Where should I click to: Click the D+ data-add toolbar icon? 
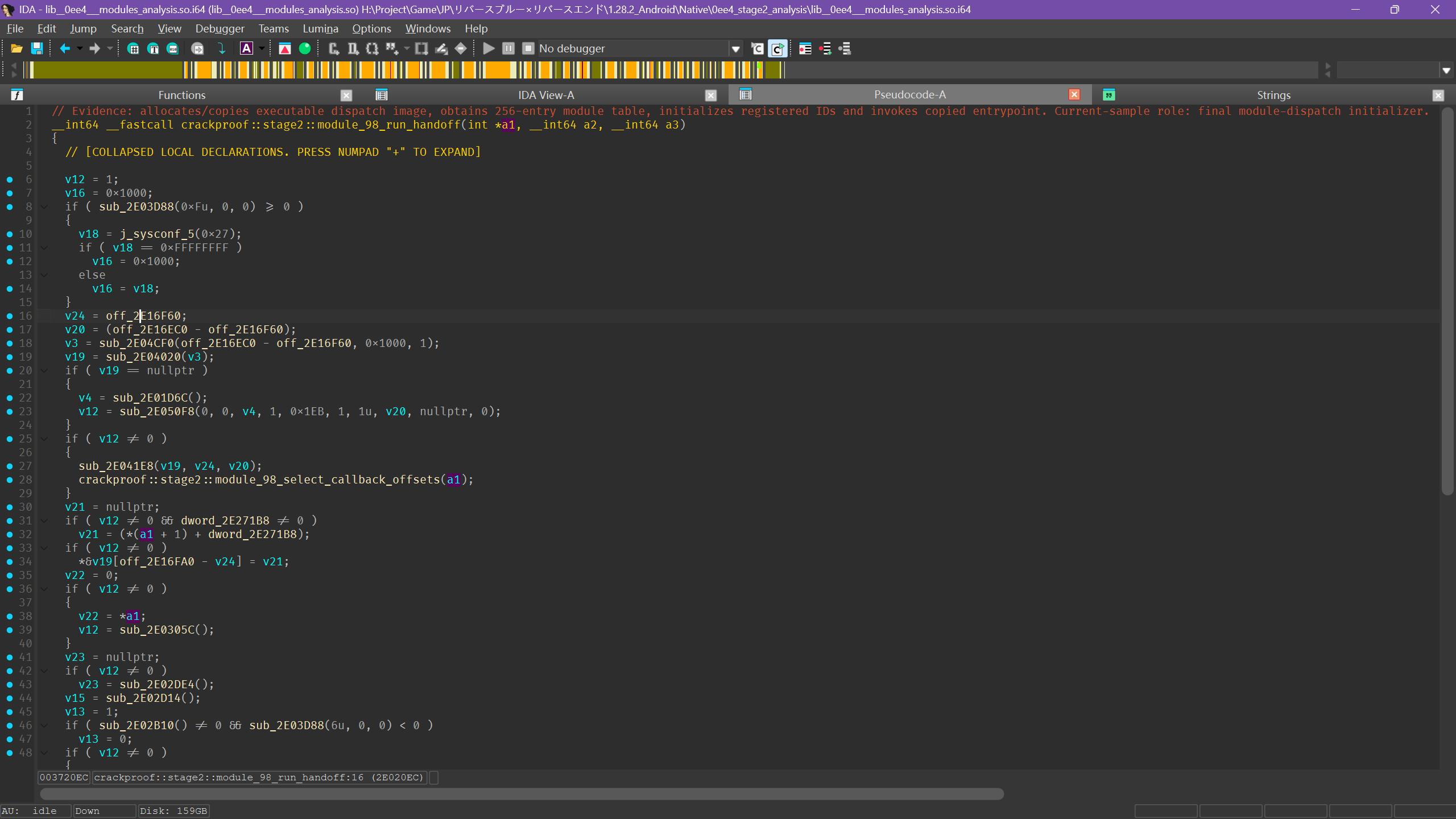pyautogui.click(x=353, y=49)
